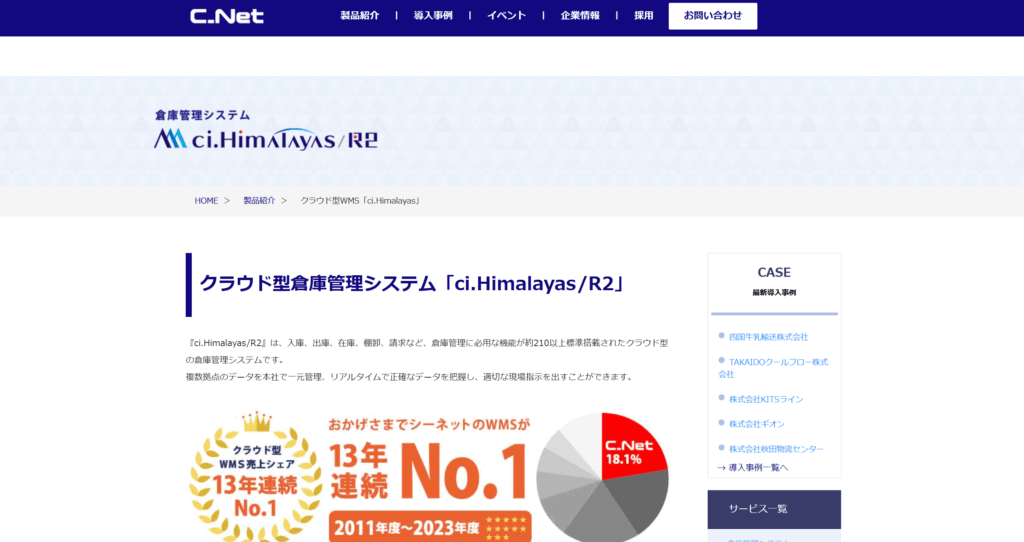Select breadcrumb text クラウド型WMS「ci.Himalayas」
This screenshot has width=1024, height=542.
(361, 200)
